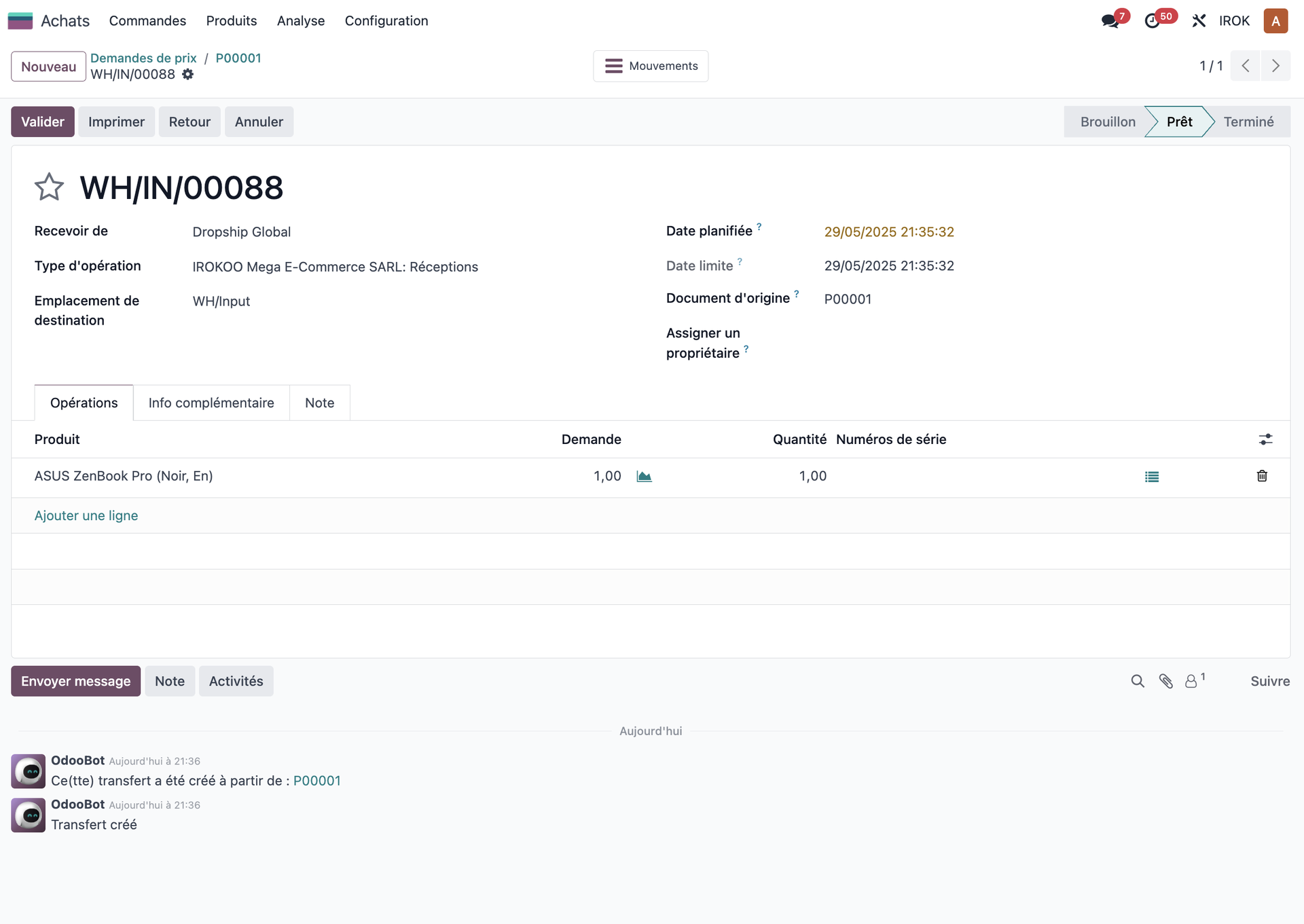Switch to the Note tab in form
This screenshot has height=924, width=1304.
tap(319, 403)
